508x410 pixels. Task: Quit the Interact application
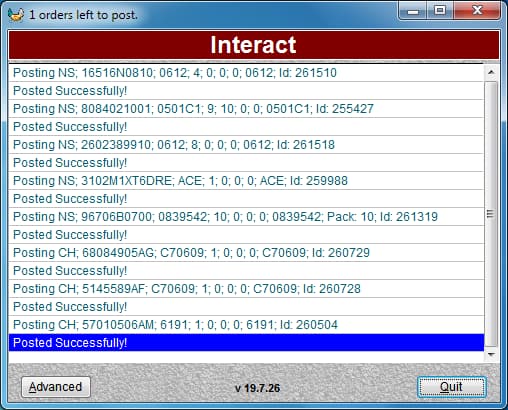[x=451, y=387]
